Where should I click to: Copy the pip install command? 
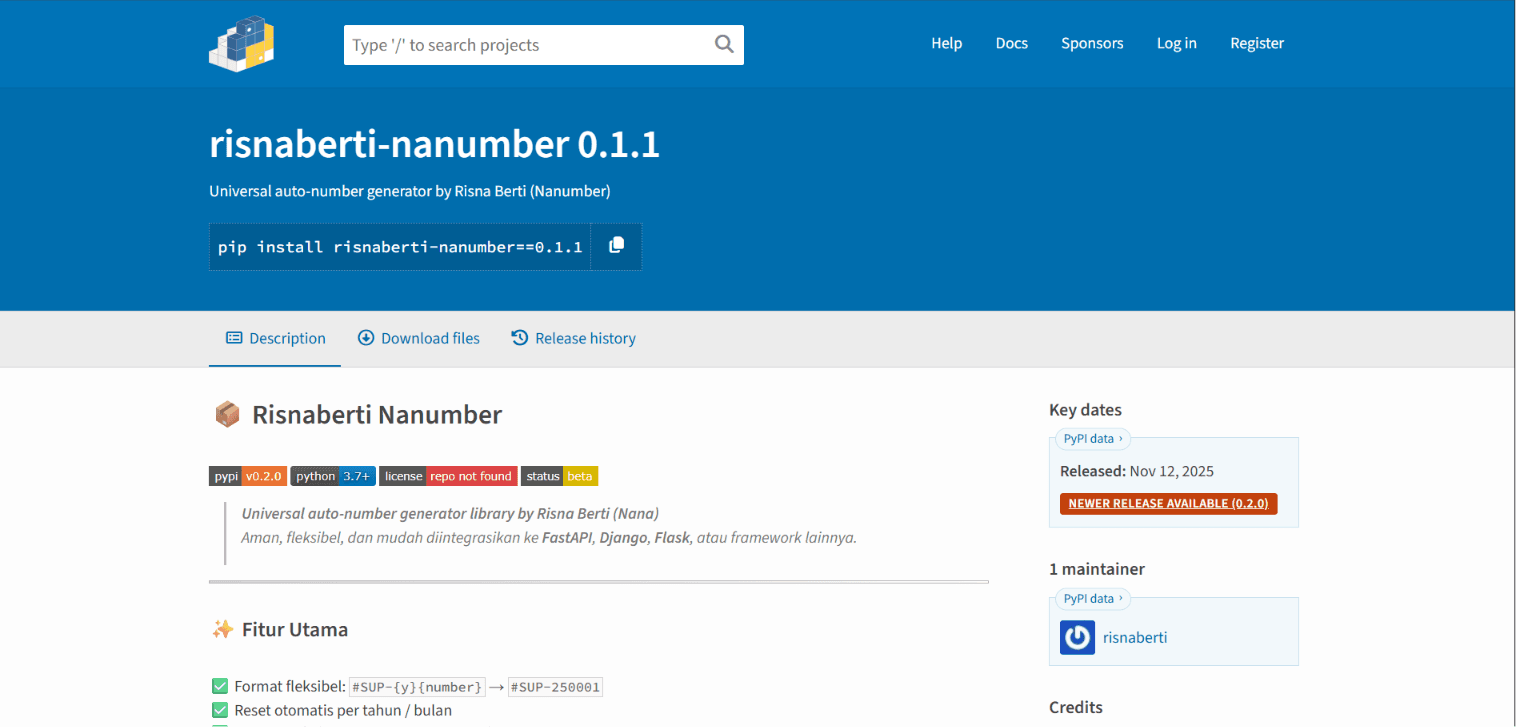pos(616,246)
